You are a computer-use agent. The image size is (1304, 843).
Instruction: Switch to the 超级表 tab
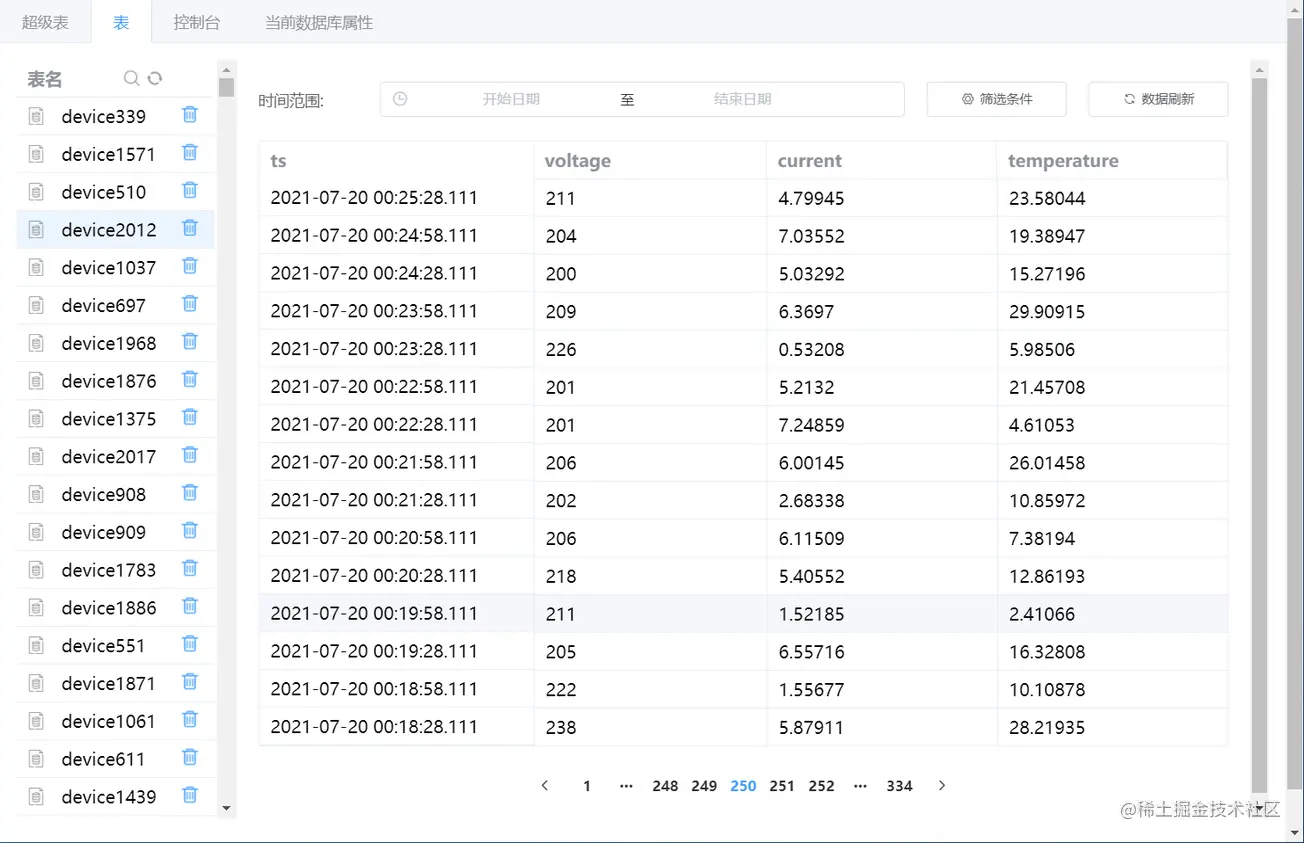point(45,22)
